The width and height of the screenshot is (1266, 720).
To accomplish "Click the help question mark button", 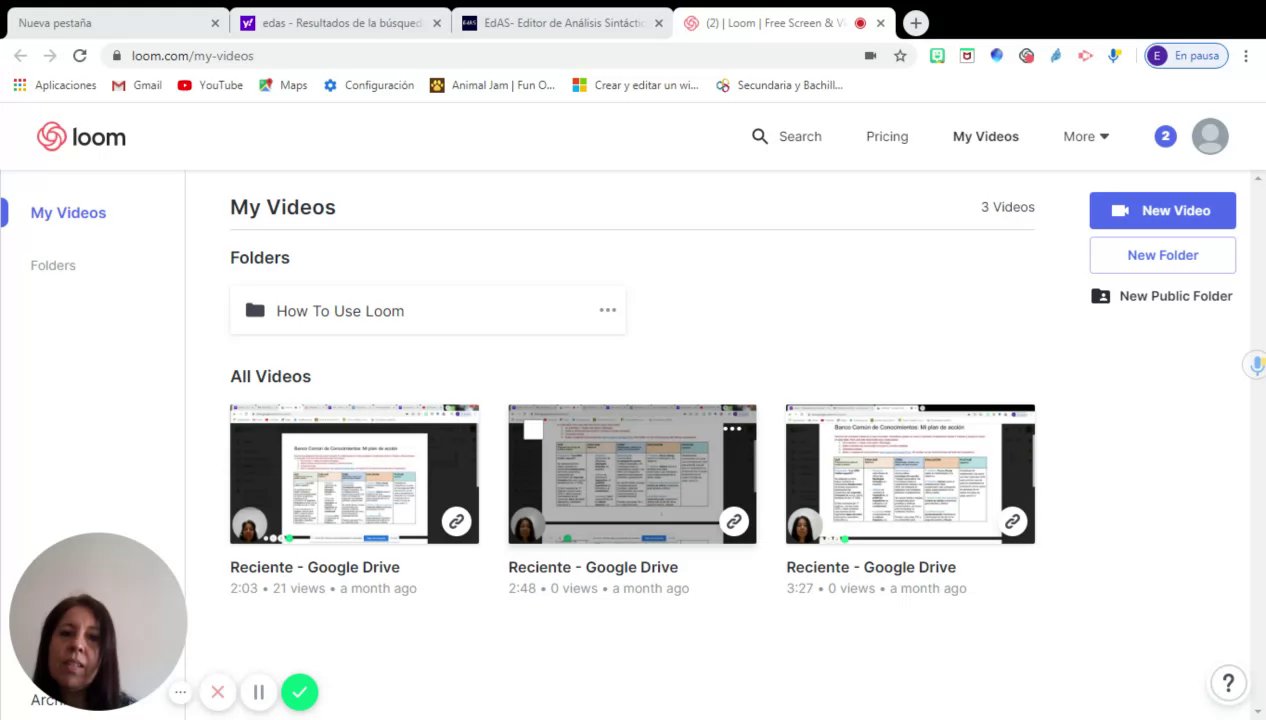I will click(1228, 683).
